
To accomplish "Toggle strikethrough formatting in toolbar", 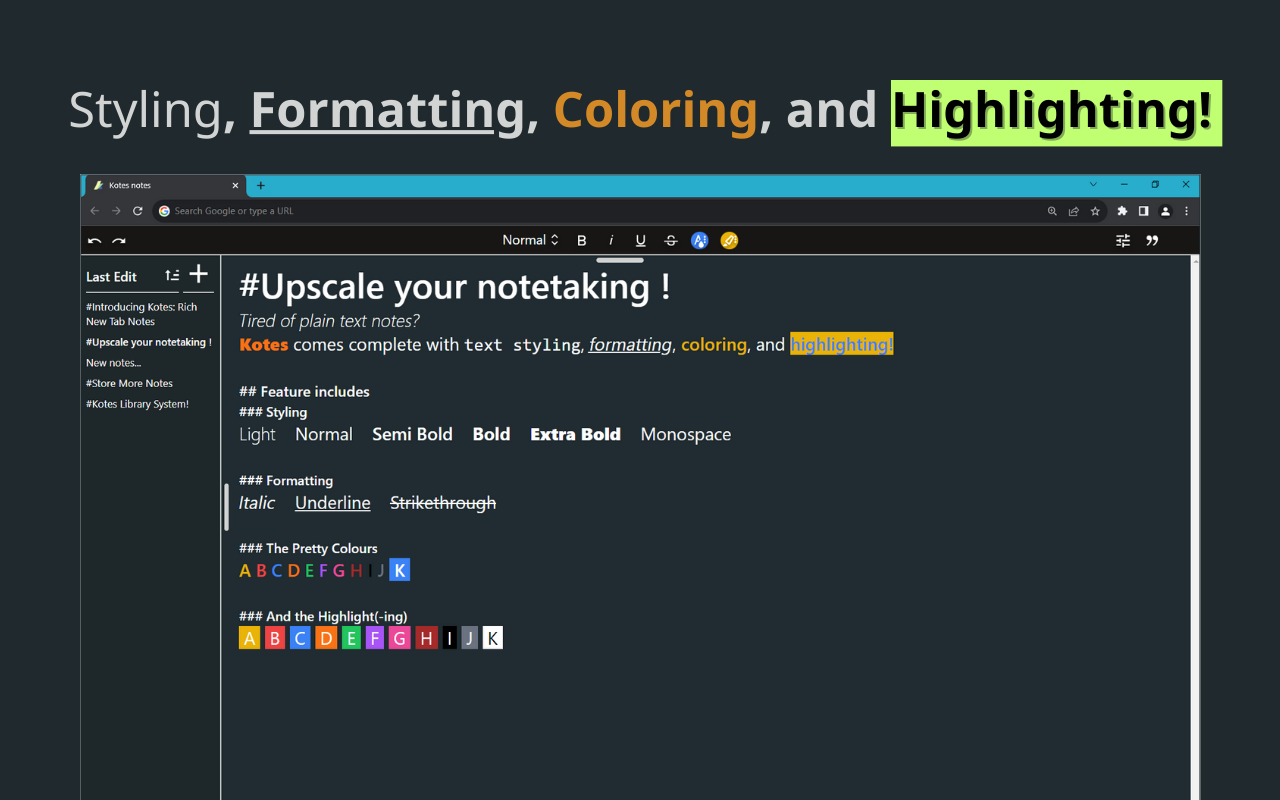I will pyautogui.click(x=670, y=241).
